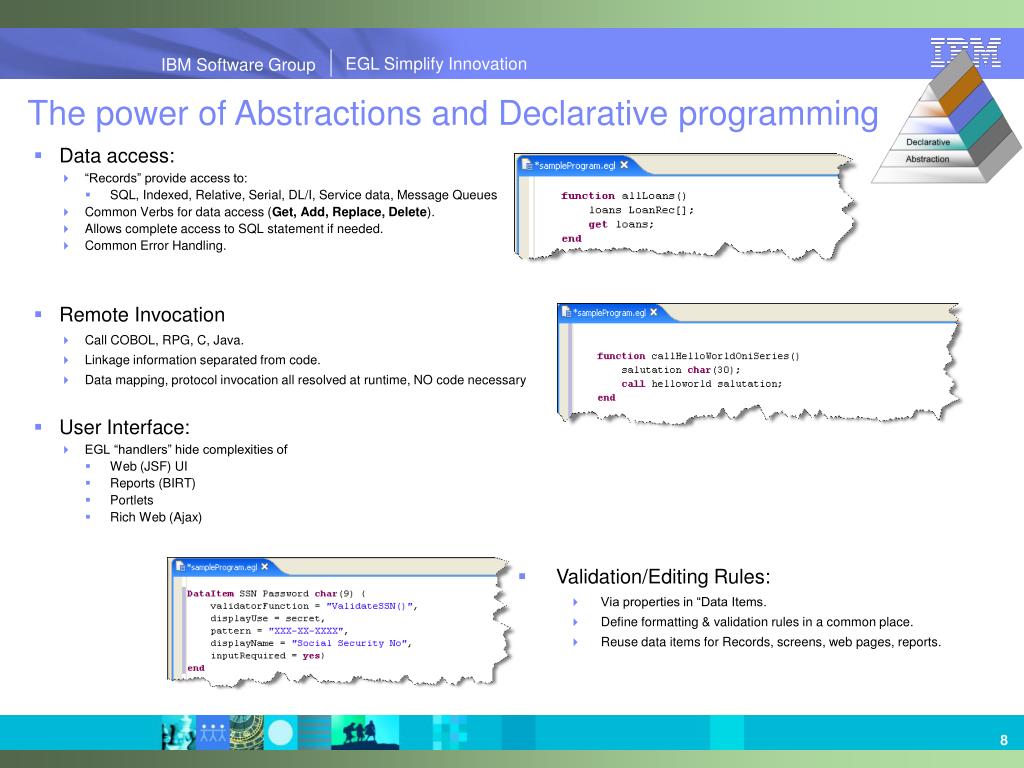Click the 'Rich Web (Ajax)' sub-bullet
The height and width of the screenshot is (768, 1024).
156,517
